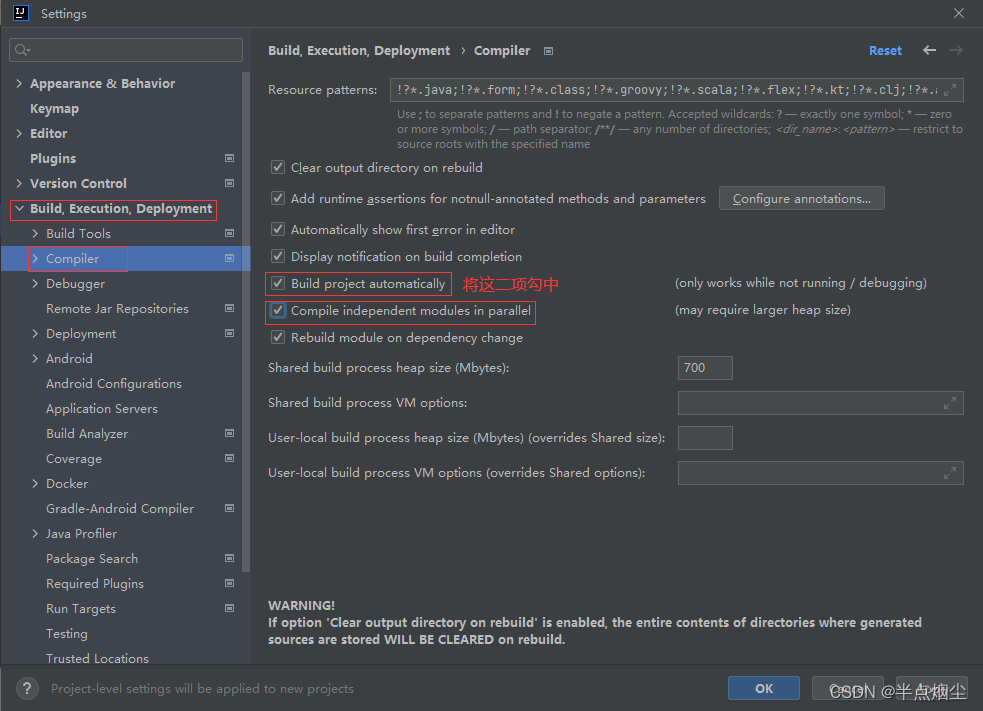Click project-level icon beside Version Control
The width and height of the screenshot is (983, 711).
(229, 184)
